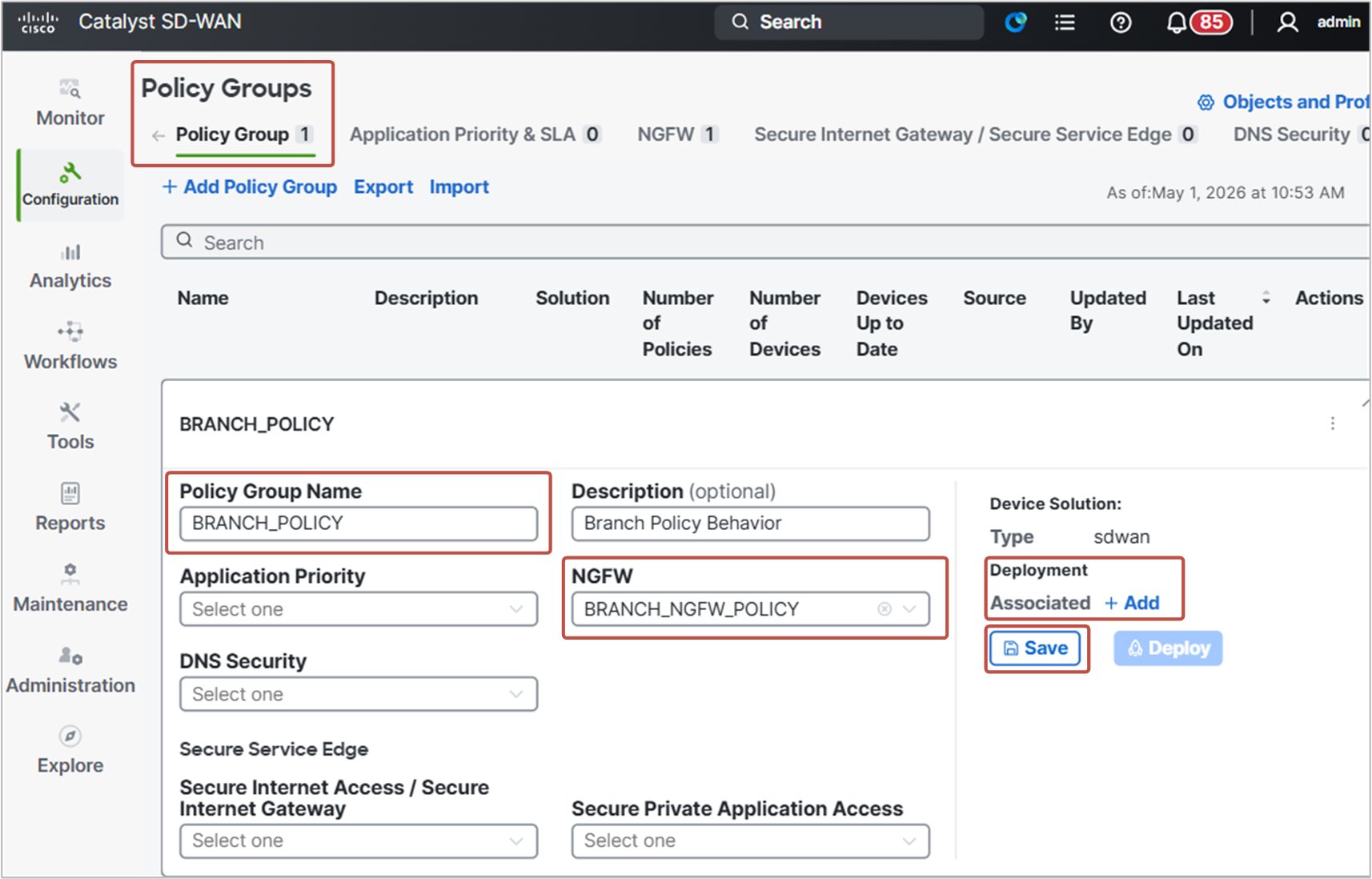Edit the Policy Group Name field
The image size is (1372, 879).
[x=359, y=524]
